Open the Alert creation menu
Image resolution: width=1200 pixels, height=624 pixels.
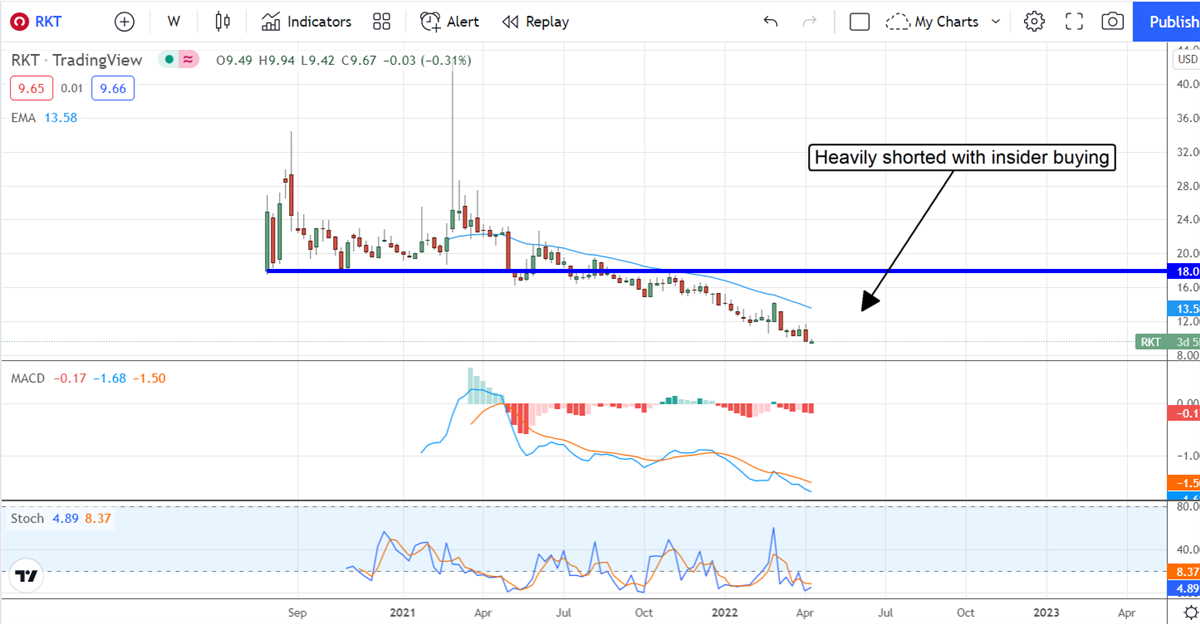coord(449,21)
